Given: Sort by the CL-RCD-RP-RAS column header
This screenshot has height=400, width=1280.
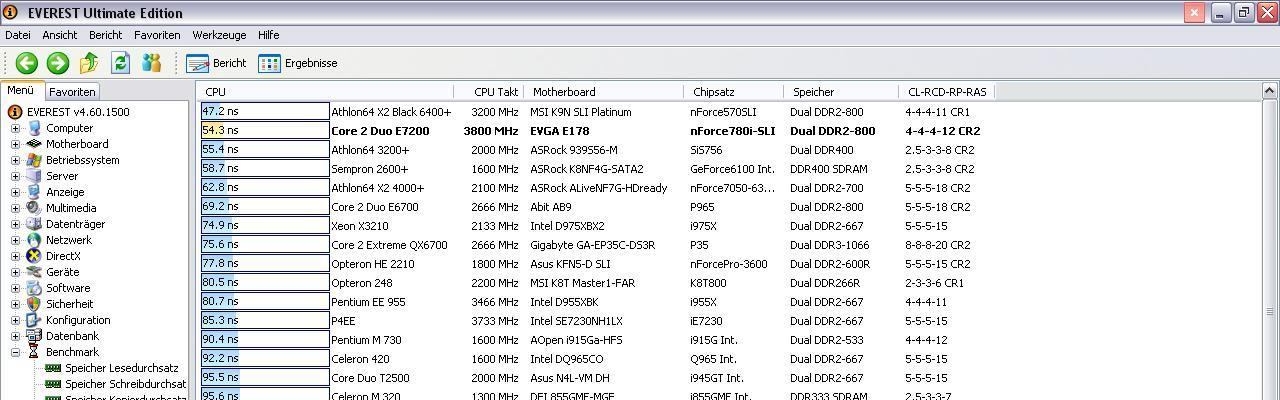Looking at the screenshot, I should click(x=946, y=91).
